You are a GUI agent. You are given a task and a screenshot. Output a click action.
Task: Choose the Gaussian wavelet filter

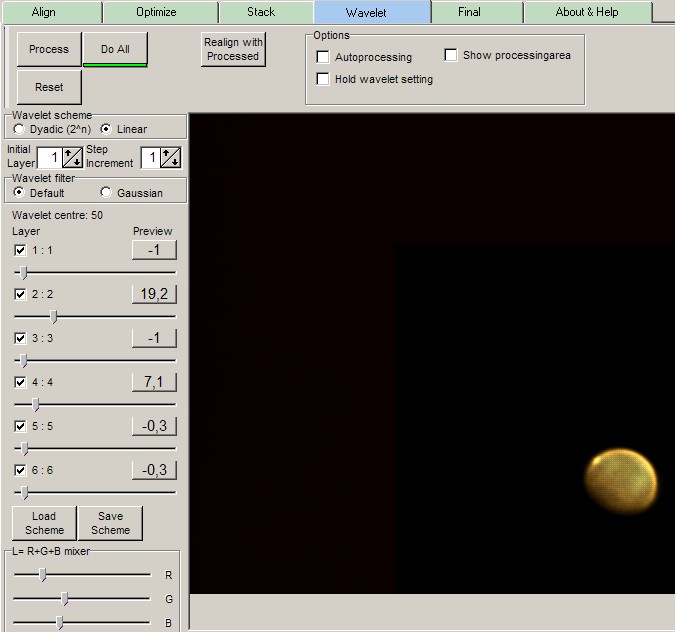point(107,193)
